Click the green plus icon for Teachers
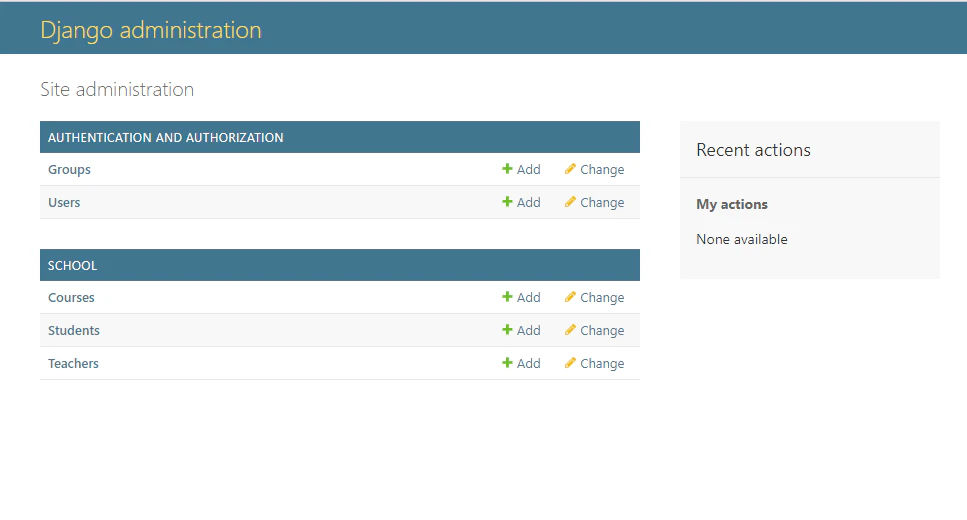Image resolution: width=967 pixels, height=520 pixels. tap(507, 363)
